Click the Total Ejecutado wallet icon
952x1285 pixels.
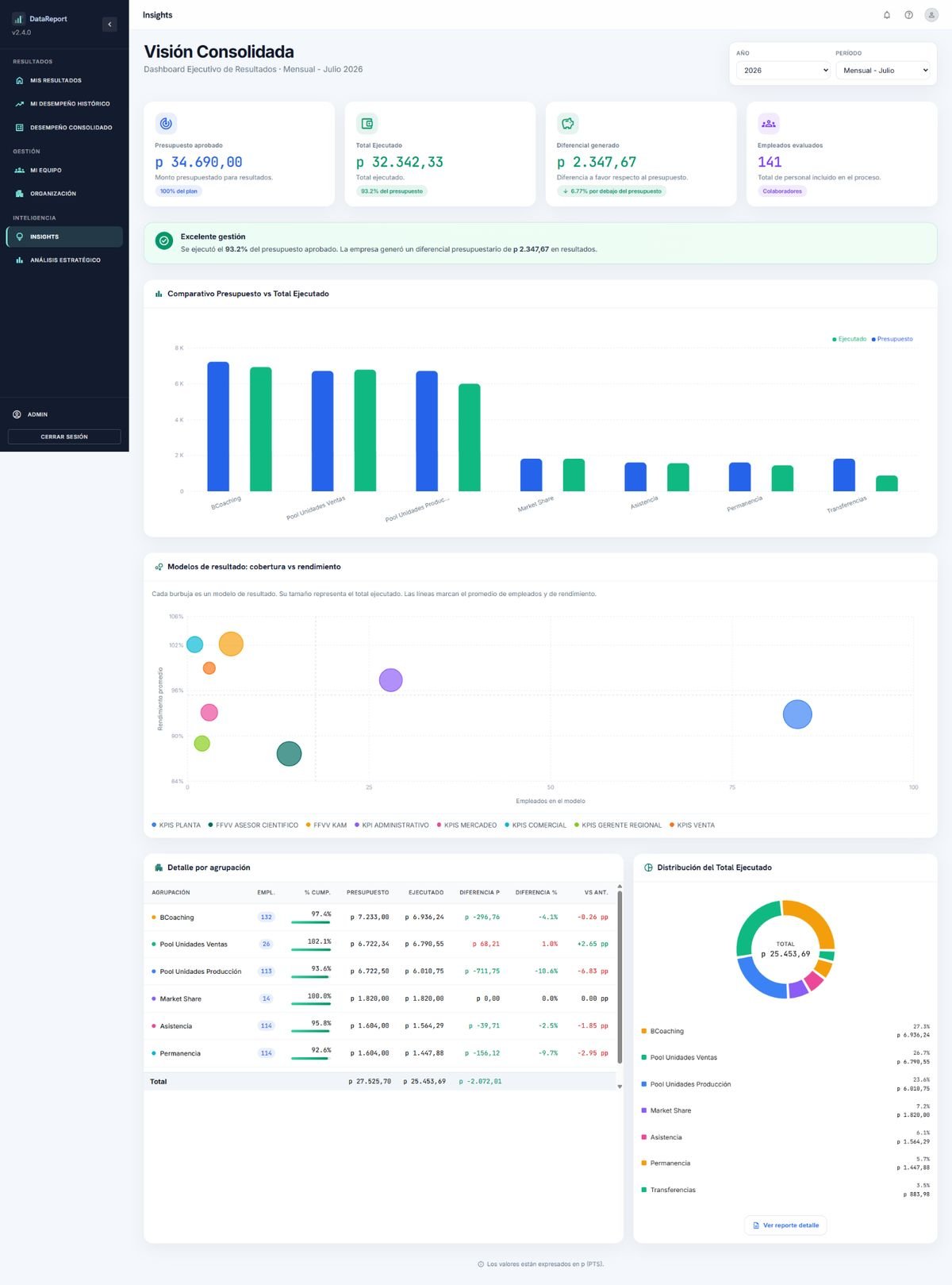[x=367, y=124]
